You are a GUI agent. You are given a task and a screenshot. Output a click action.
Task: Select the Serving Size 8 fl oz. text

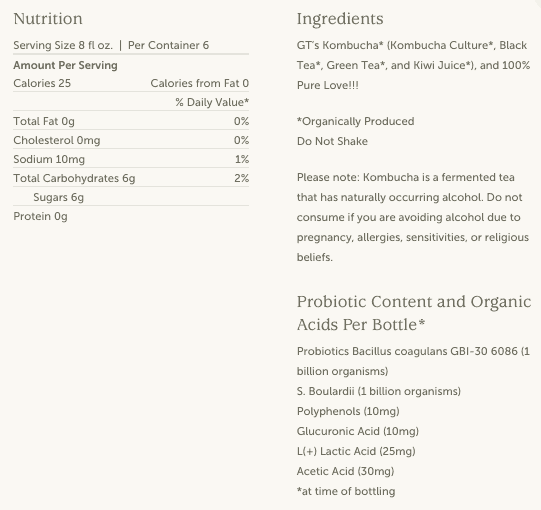coord(63,45)
